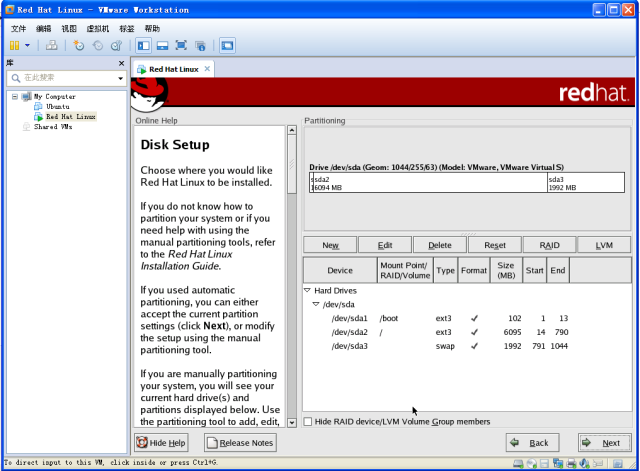Click the Delete partition button
The width and height of the screenshot is (640, 471).
440,245
